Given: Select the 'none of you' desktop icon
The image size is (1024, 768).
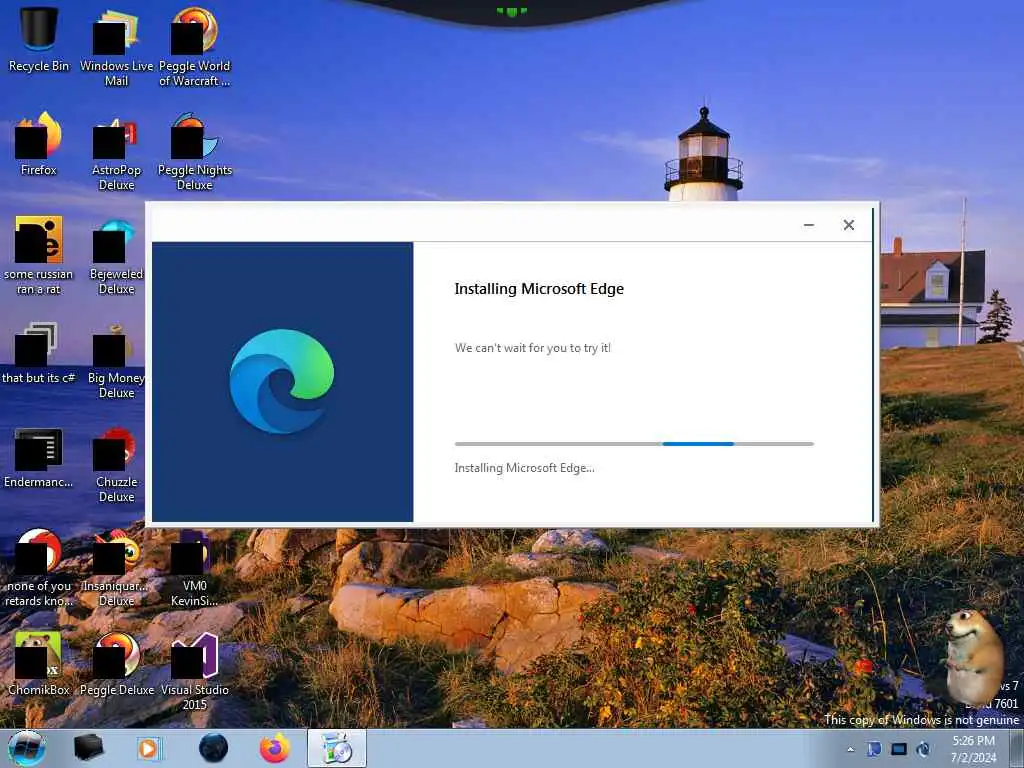Looking at the screenshot, I should (39, 567).
